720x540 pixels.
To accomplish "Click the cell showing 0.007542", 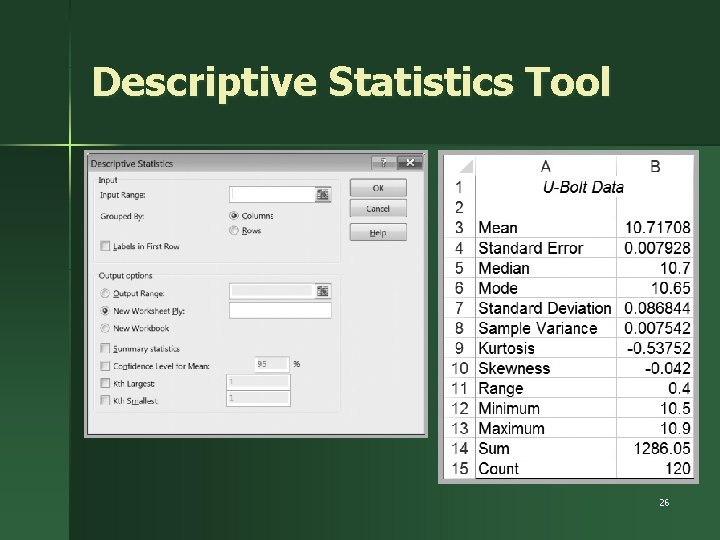I will (655, 328).
